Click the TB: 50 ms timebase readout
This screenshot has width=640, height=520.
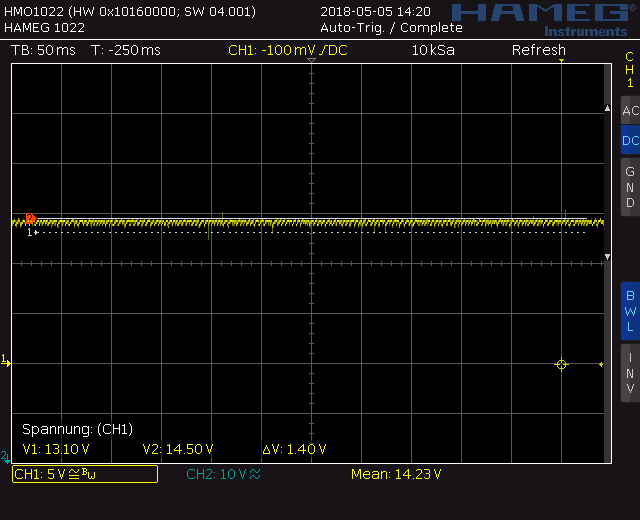[43, 50]
